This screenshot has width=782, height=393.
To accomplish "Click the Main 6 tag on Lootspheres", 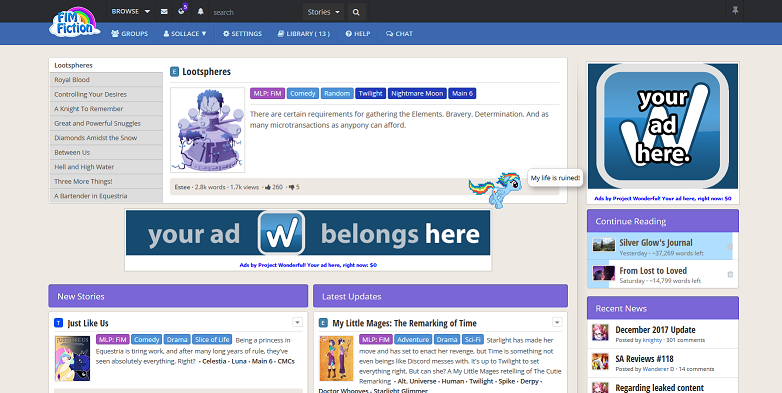I will 462,93.
